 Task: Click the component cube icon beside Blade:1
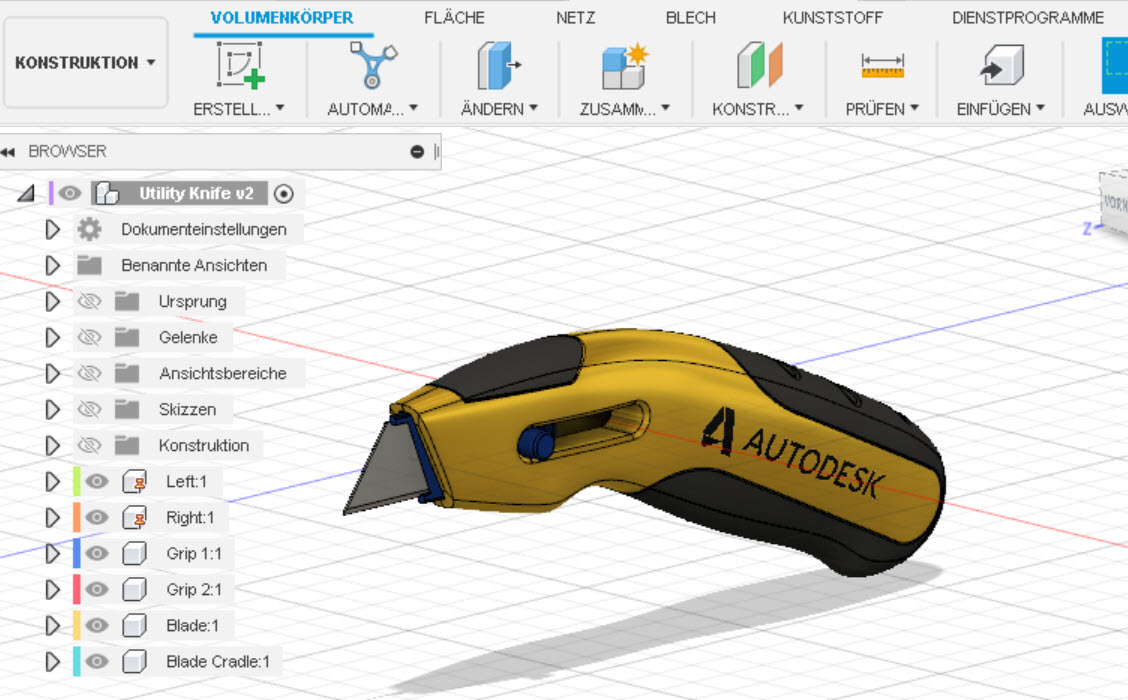pyautogui.click(x=135, y=625)
